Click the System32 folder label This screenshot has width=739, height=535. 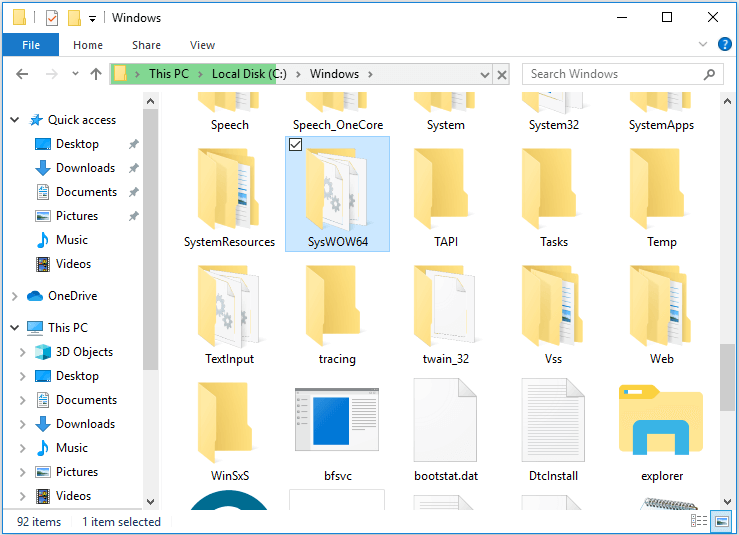point(553,125)
